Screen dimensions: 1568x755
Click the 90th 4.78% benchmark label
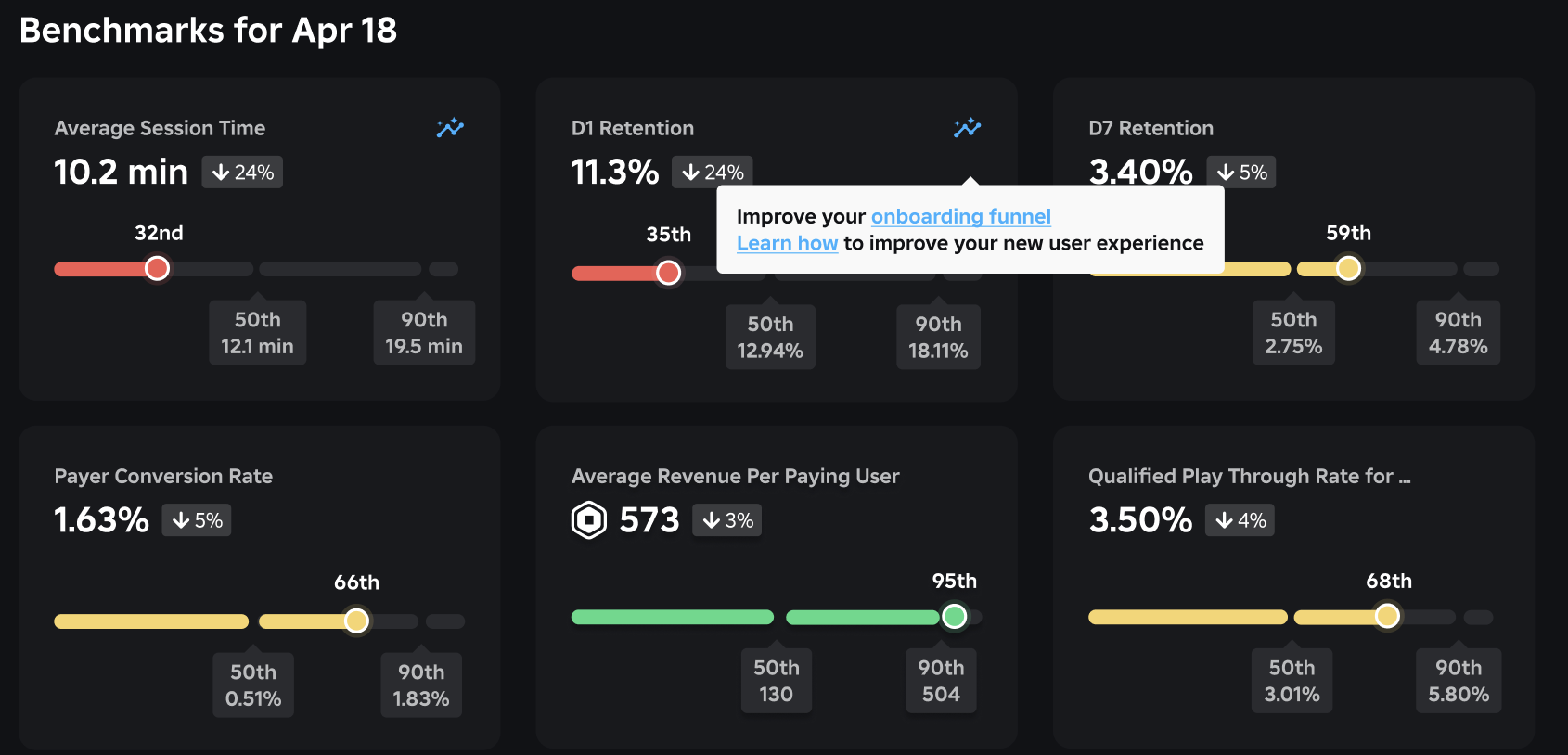click(x=1458, y=333)
